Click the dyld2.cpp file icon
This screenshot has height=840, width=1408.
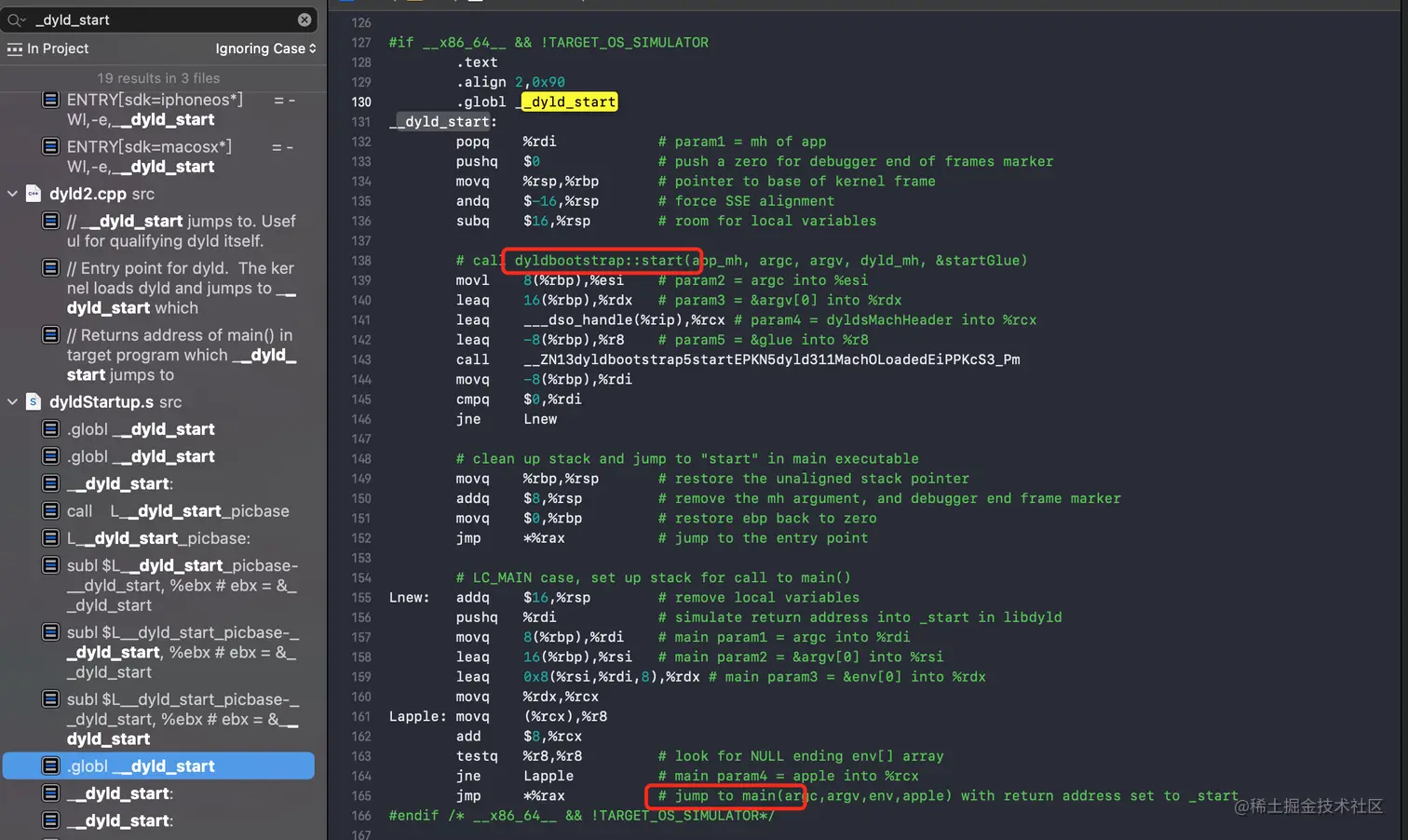pyautogui.click(x=33, y=194)
